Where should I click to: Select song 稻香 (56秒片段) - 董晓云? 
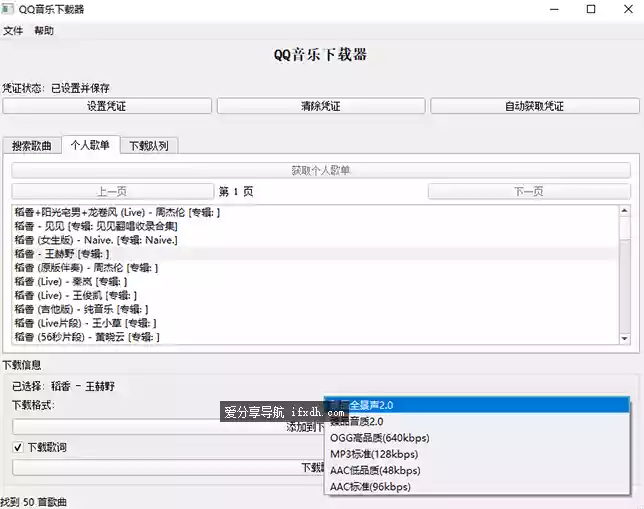click(x=315, y=337)
